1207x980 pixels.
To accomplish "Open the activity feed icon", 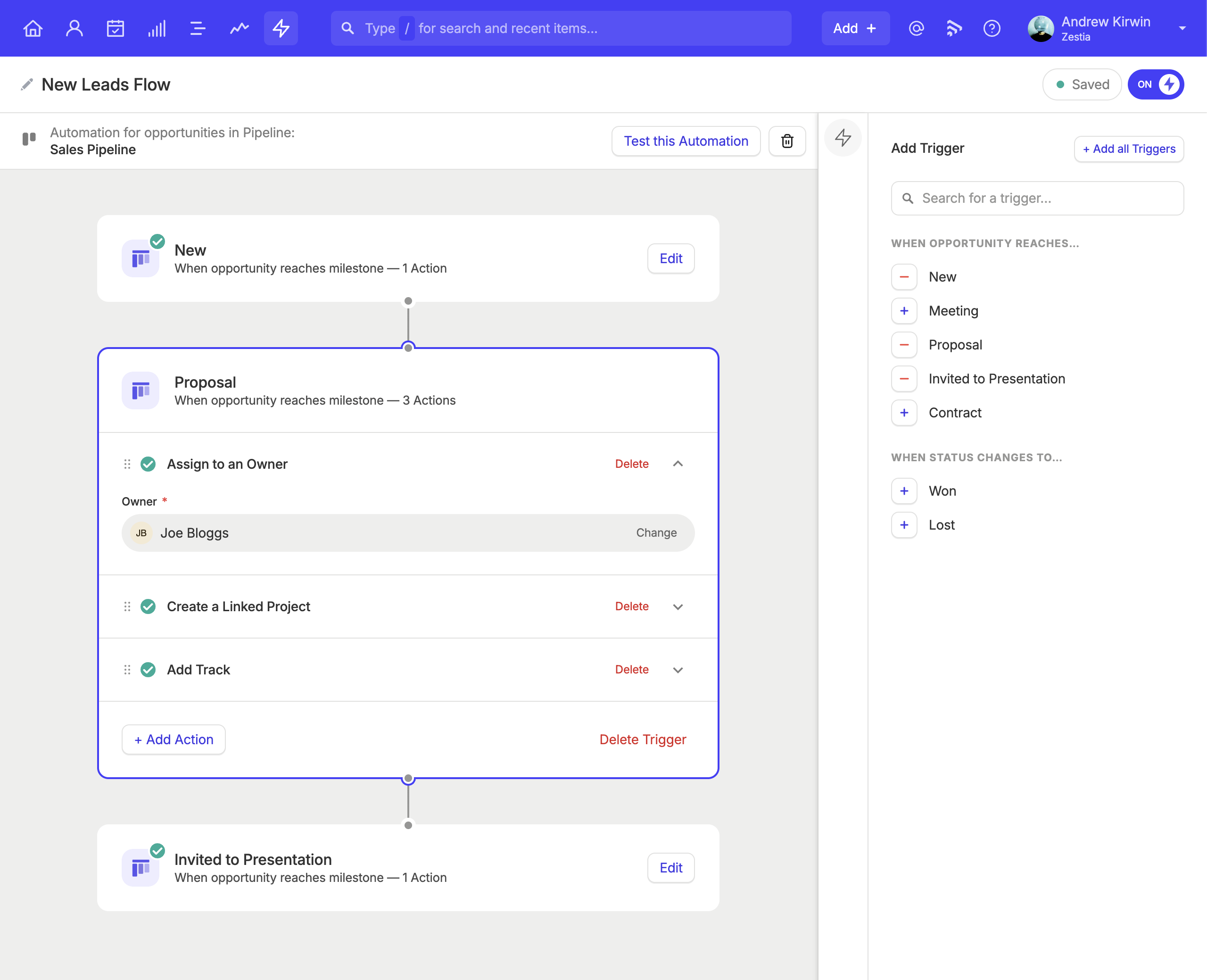I will (954, 28).
